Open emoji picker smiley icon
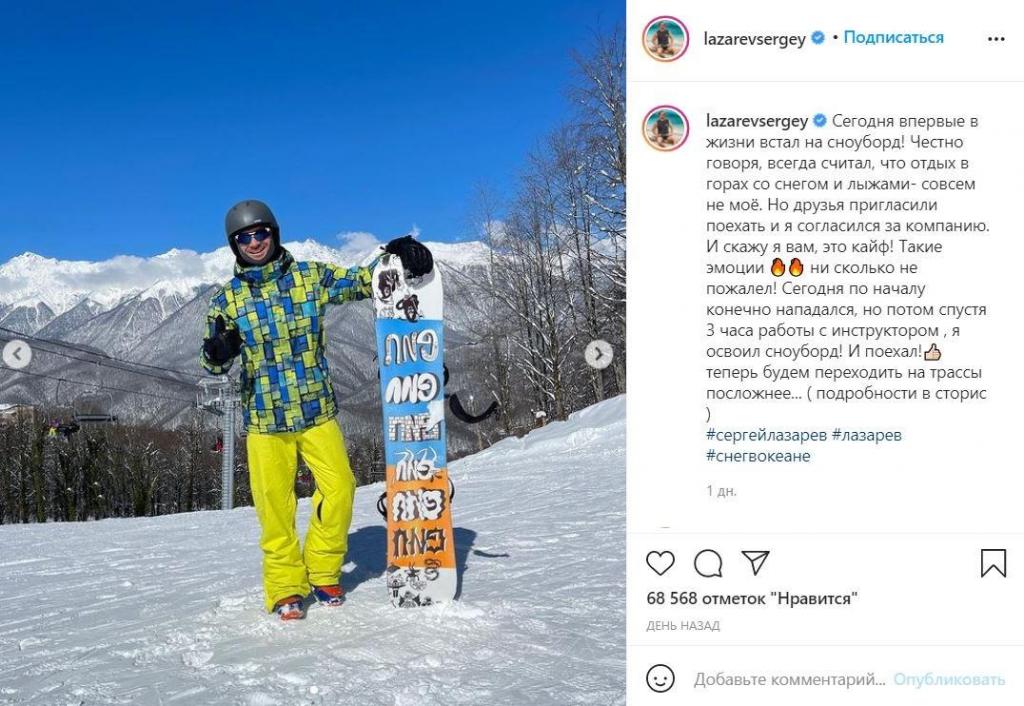This screenshot has width=1024, height=706. click(660, 679)
